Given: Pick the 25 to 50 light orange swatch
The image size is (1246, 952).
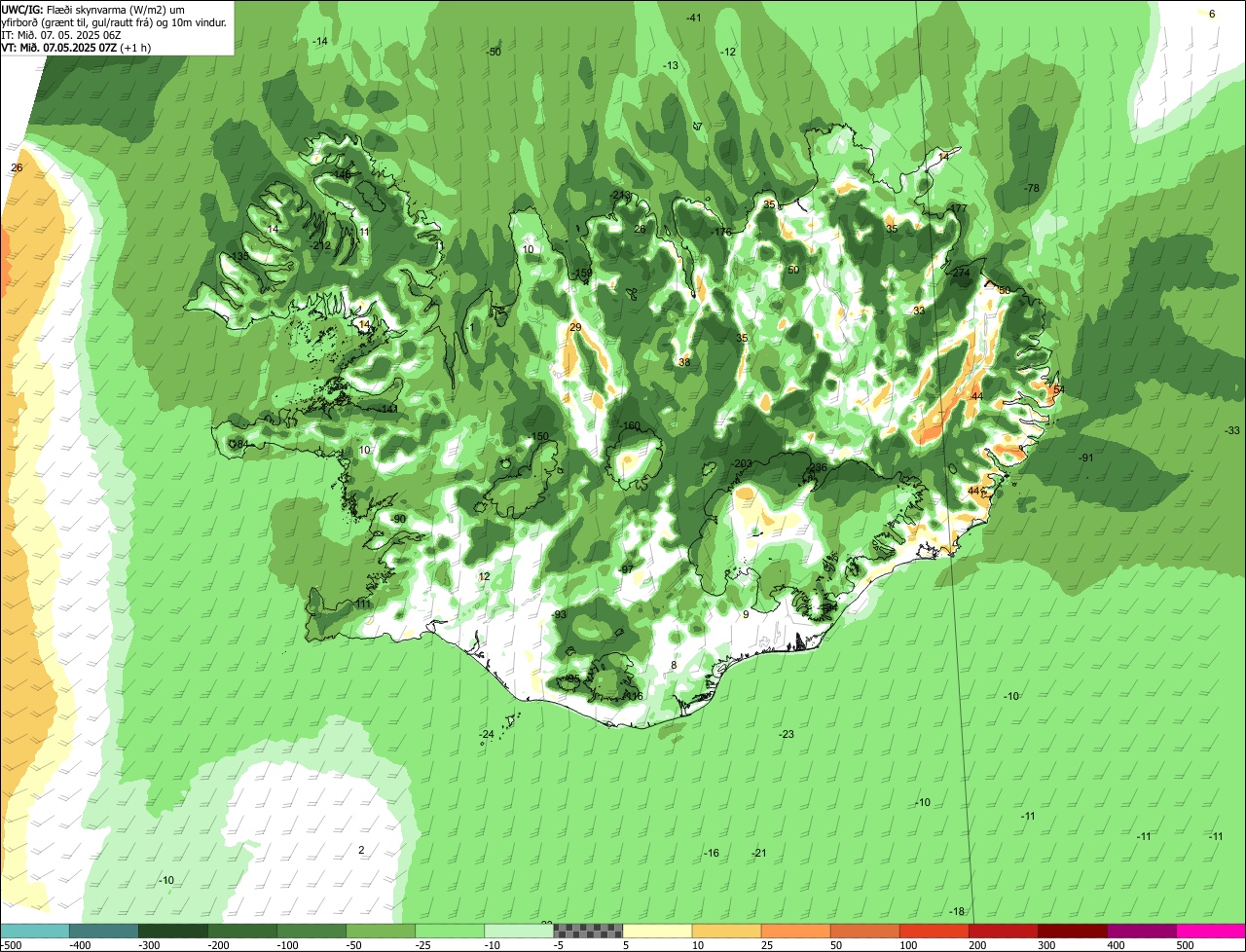Looking at the screenshot, I should (x=794, y=932).
